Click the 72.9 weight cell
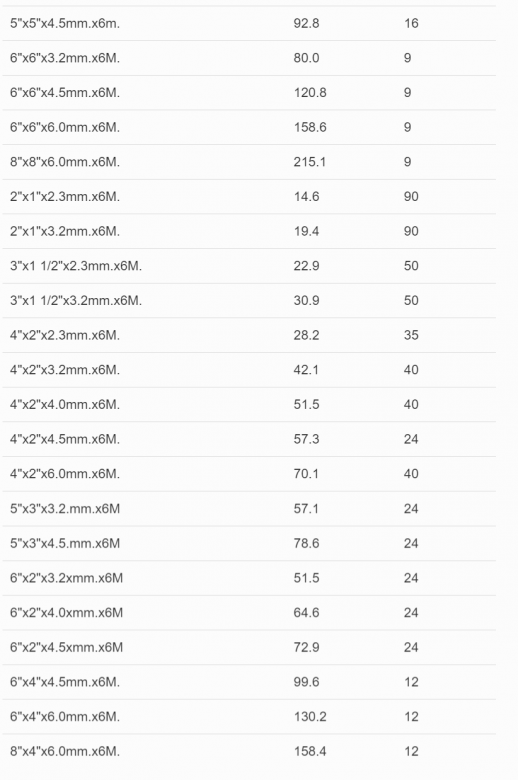518x780 pixels. (x=306, y=648)
